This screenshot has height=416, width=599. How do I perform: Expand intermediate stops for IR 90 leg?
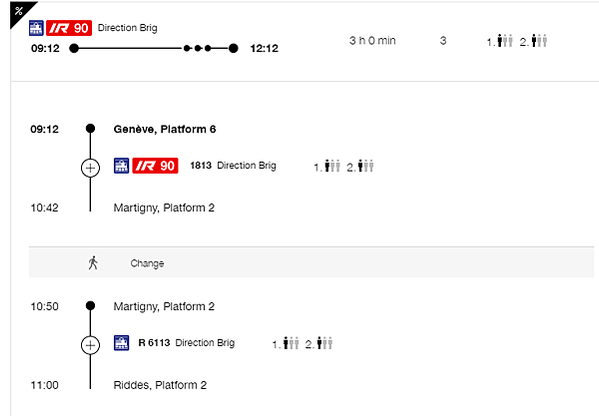click(x=91, y=168)
